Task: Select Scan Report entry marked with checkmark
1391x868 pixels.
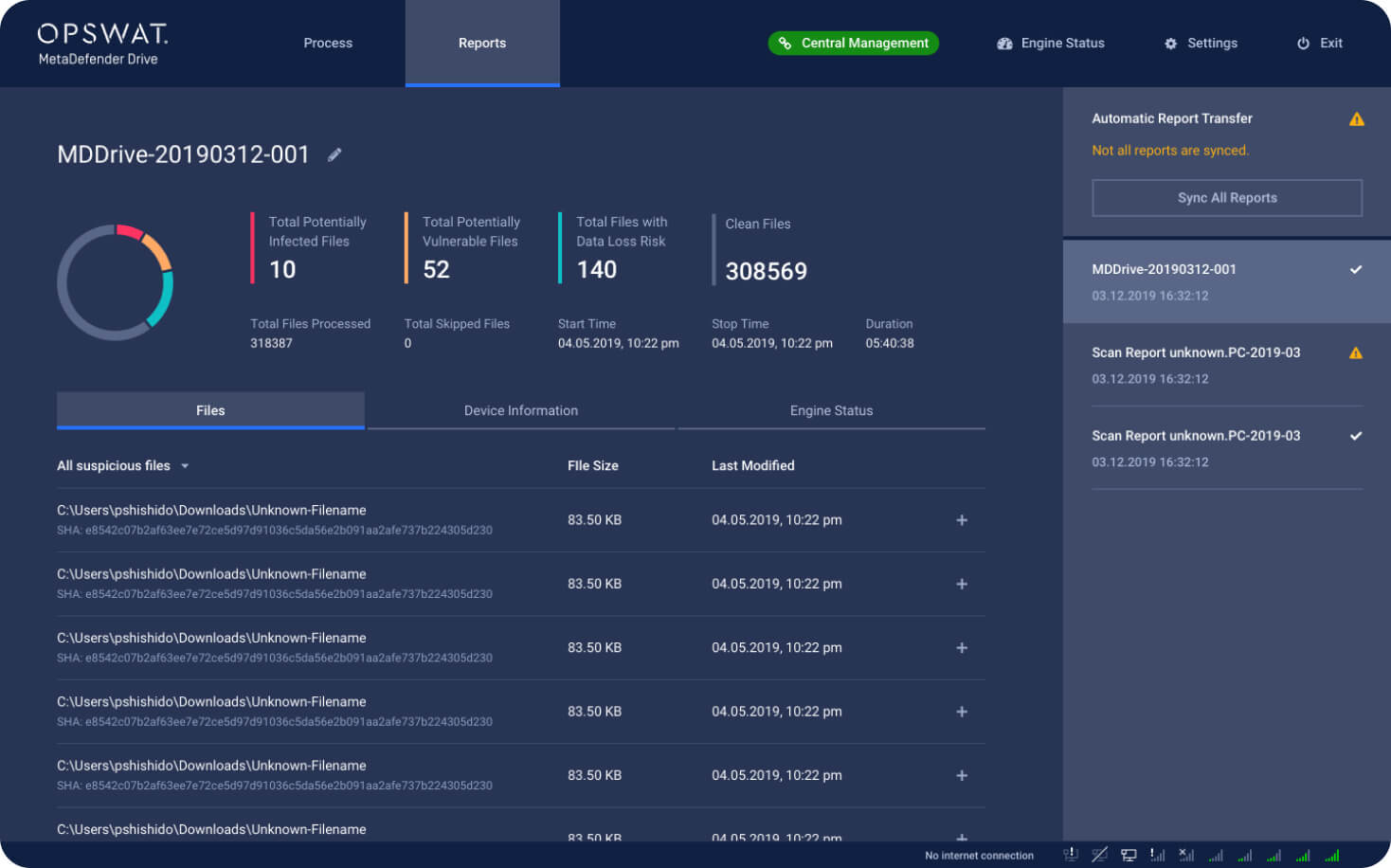Action: click(1227, 448)
